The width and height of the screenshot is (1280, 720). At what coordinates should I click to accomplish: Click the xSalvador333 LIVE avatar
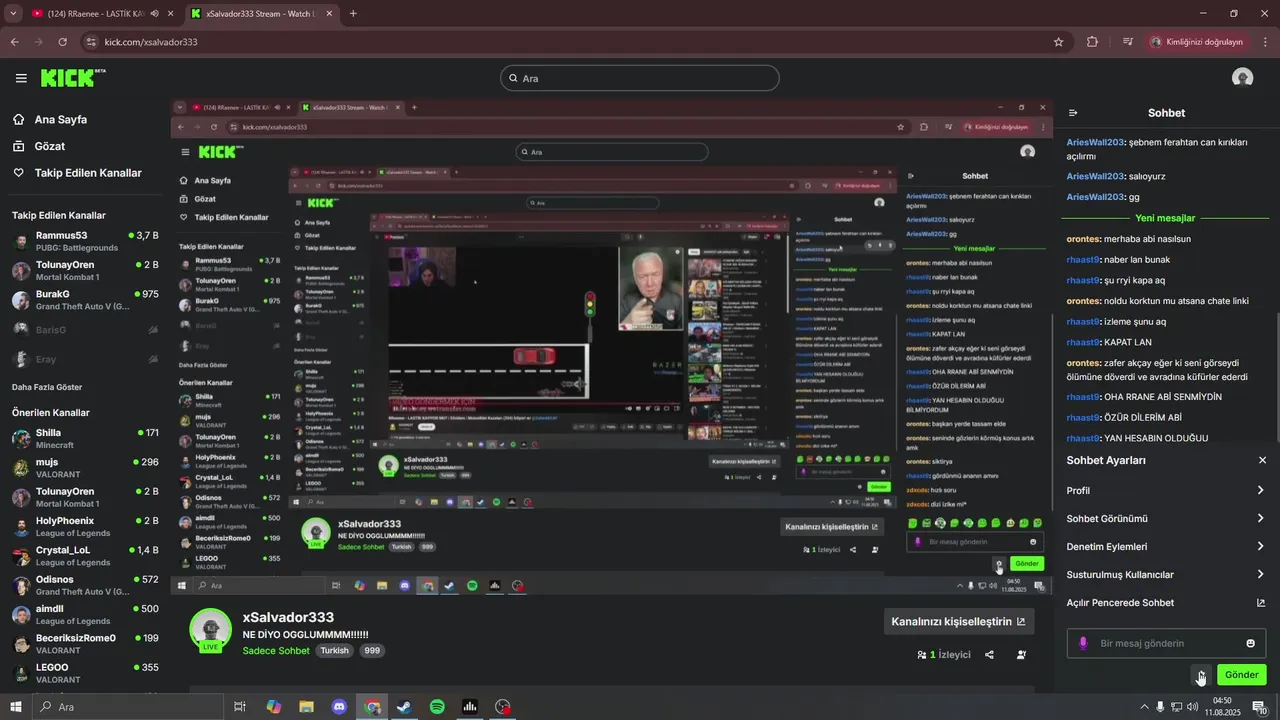coord(211,630)
